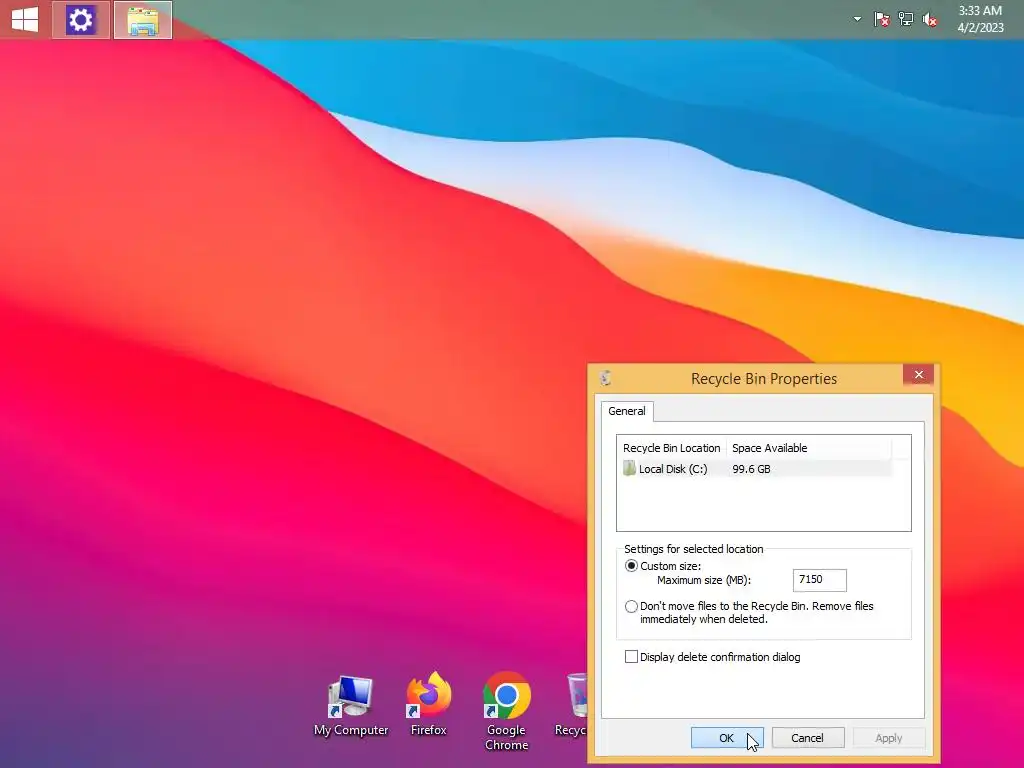Open the Settings gear in taskbar
The image size is (1024, 768).
pyautogui.click(x=81, y=20)
